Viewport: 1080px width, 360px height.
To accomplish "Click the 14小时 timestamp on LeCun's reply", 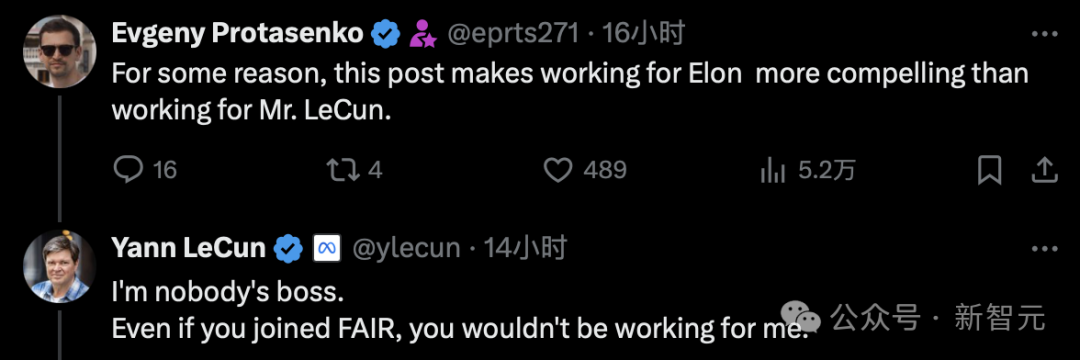I will (526, 248).
